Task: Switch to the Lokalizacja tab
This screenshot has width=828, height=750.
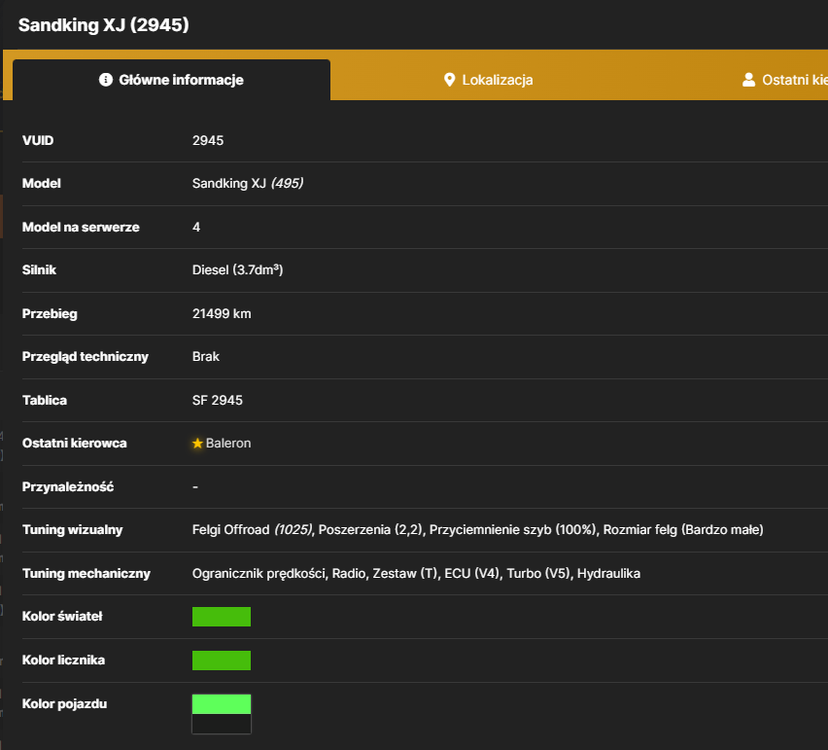Action: pyautogui.click(x=488, y=80)
